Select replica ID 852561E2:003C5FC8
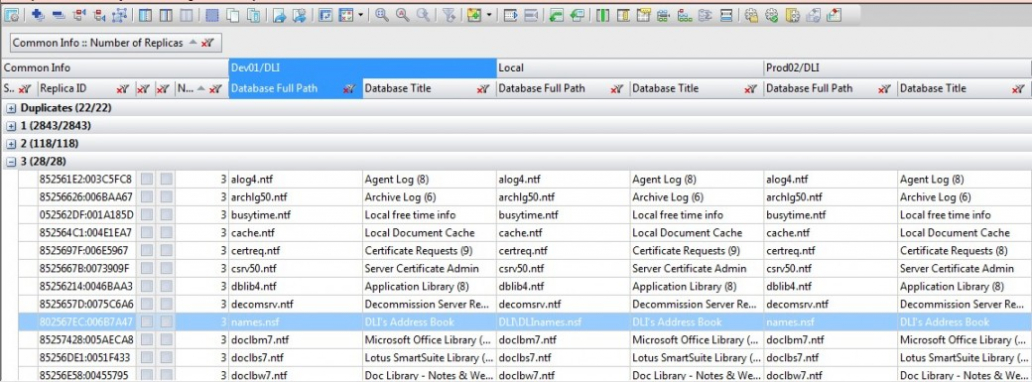The width and height of the screenshot is (1032, 382). point(86,179)
